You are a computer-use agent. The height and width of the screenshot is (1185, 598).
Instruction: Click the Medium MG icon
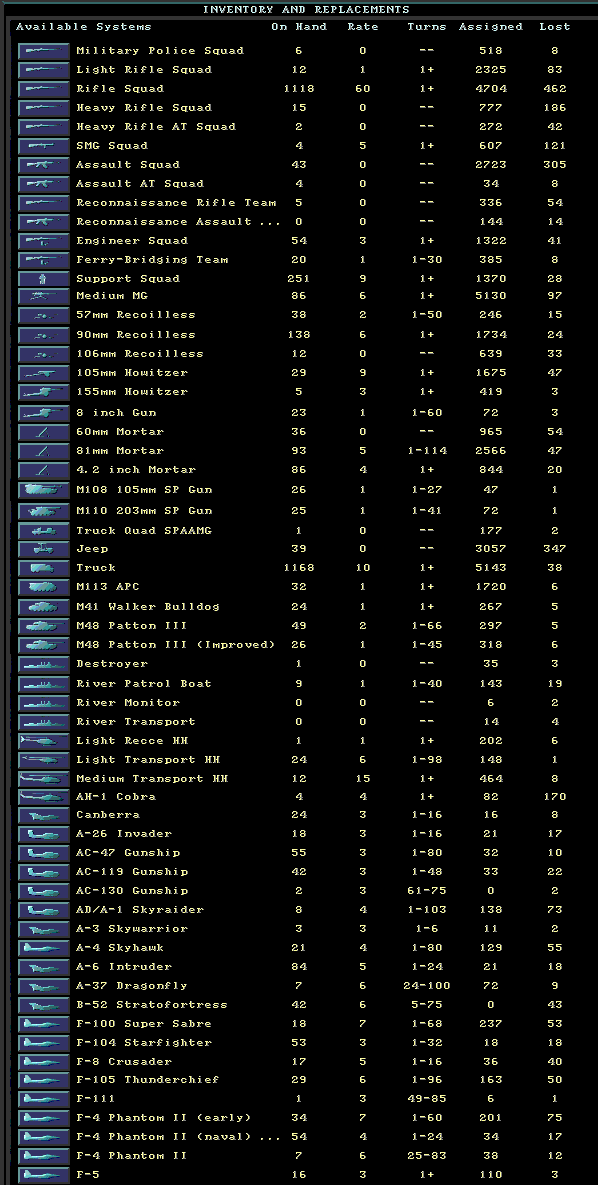[x=44, y=295]
